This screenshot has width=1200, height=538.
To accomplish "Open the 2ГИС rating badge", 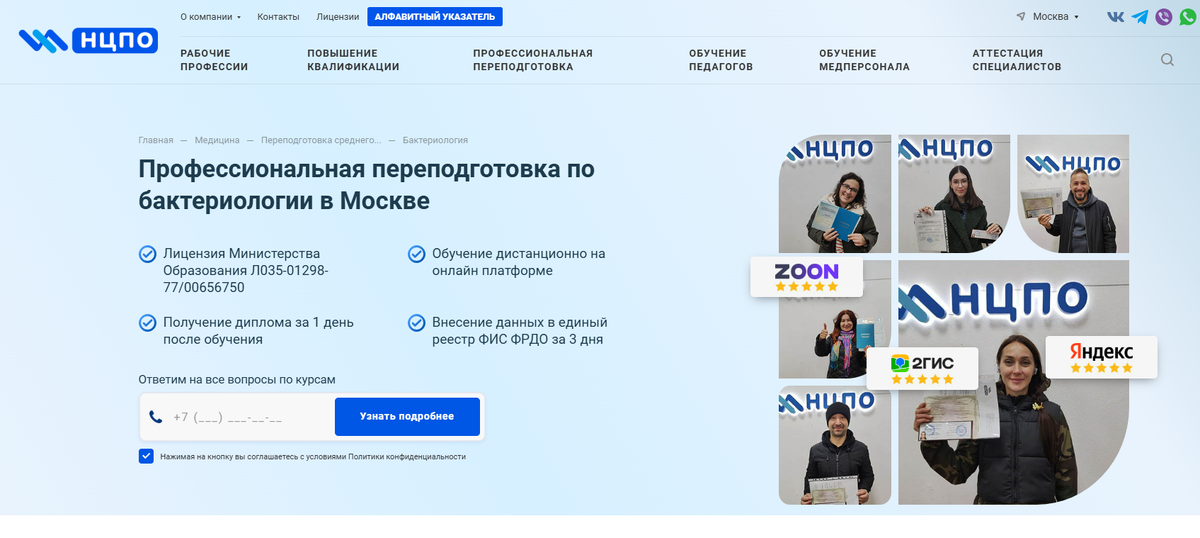I will [922, 369].
